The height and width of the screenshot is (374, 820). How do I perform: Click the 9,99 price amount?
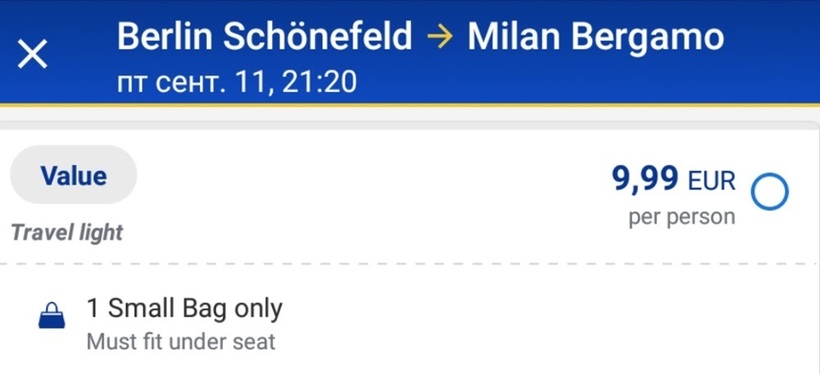pyautogui.click(x=645, y=179)
